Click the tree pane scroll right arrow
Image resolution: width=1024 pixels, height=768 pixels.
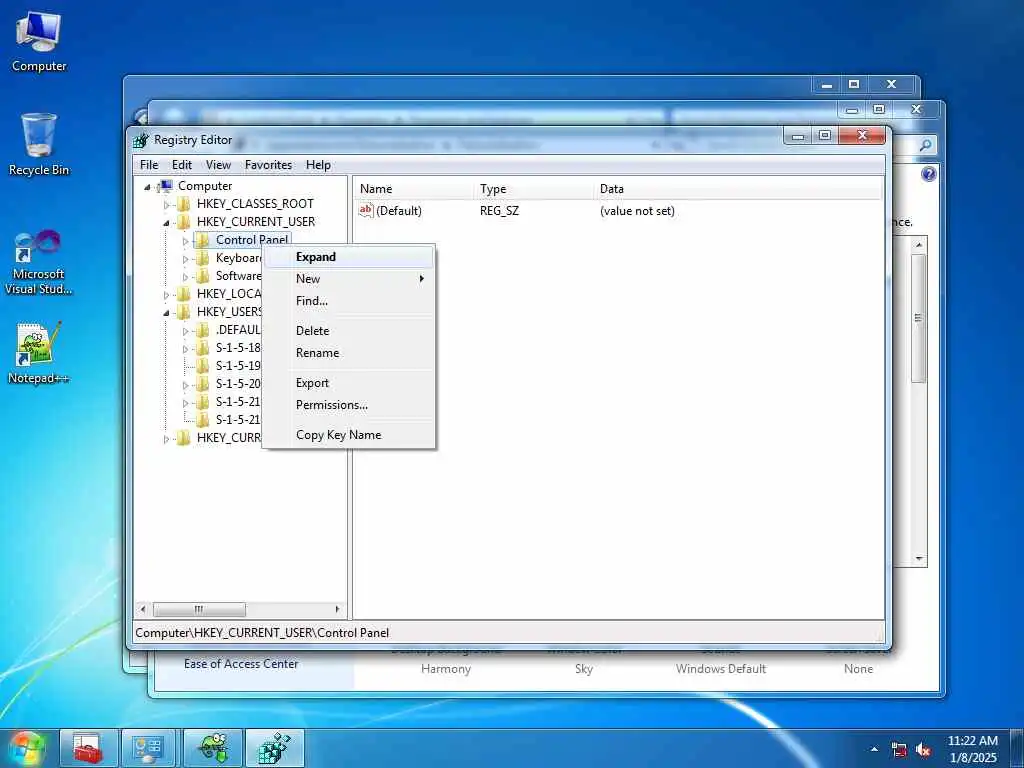click(x=337, y=609)
